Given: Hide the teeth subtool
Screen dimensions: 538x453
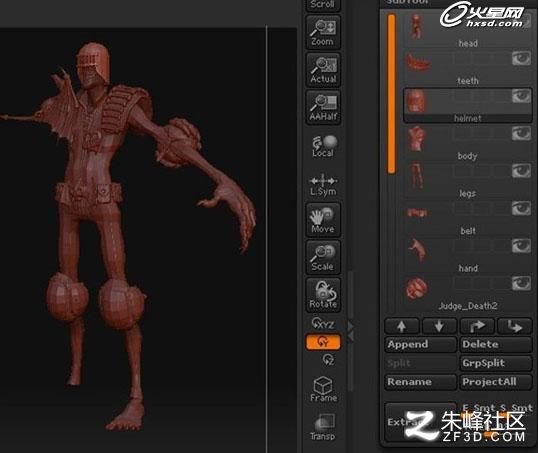Looking at the screenshot, I should 521,59.
